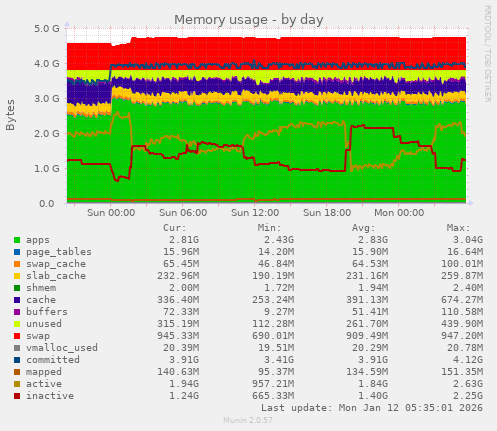Screen dimensions: 497x431
Task: Click the 'inactive' legend label
Action: [50, 396]
